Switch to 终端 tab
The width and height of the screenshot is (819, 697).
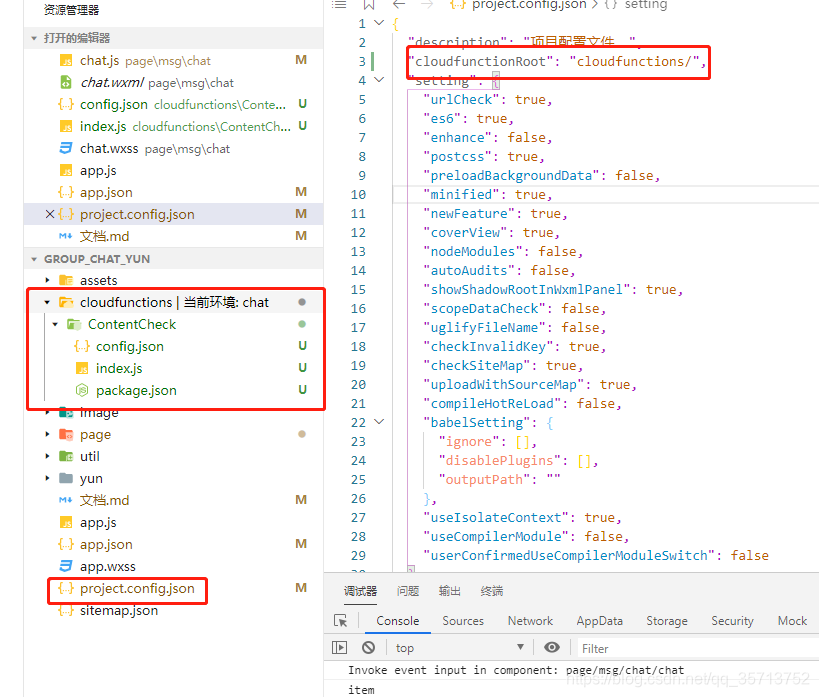point(492,591)
